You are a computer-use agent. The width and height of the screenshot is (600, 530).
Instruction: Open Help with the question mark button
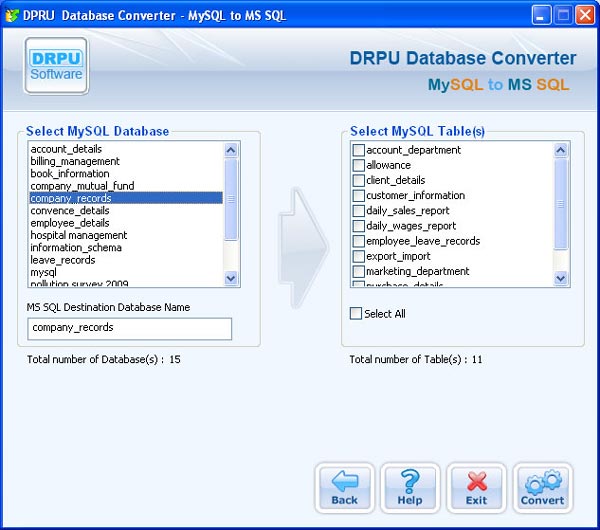coord(410,488)
